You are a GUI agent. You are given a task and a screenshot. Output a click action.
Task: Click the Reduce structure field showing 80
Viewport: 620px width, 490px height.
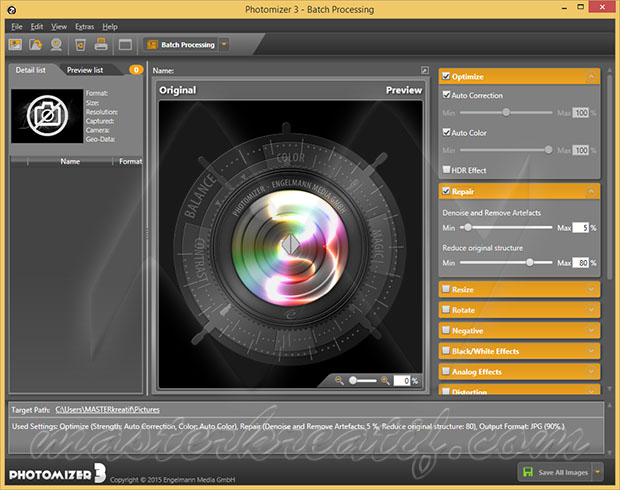coord(580,263)
